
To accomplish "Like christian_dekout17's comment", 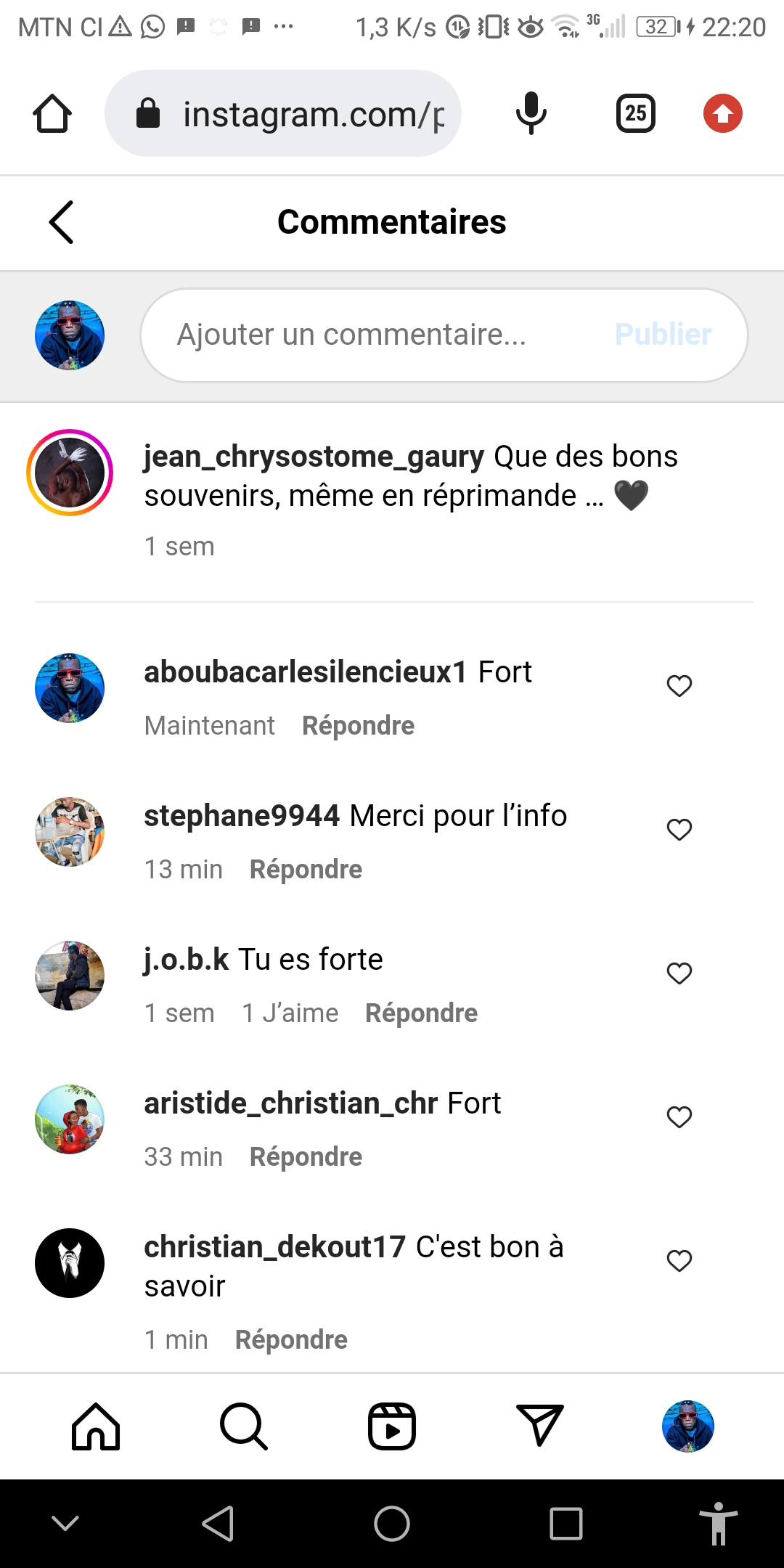I will [679, 1261].
